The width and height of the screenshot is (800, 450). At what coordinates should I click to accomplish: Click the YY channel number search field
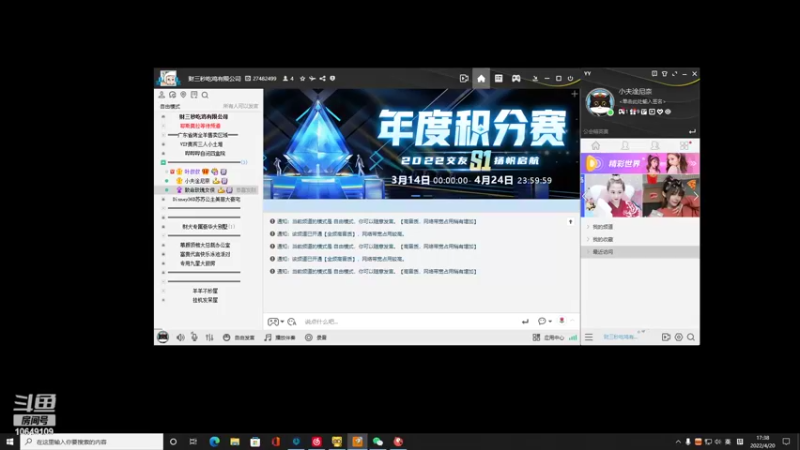pyautogui.click(x=635, y=132)
